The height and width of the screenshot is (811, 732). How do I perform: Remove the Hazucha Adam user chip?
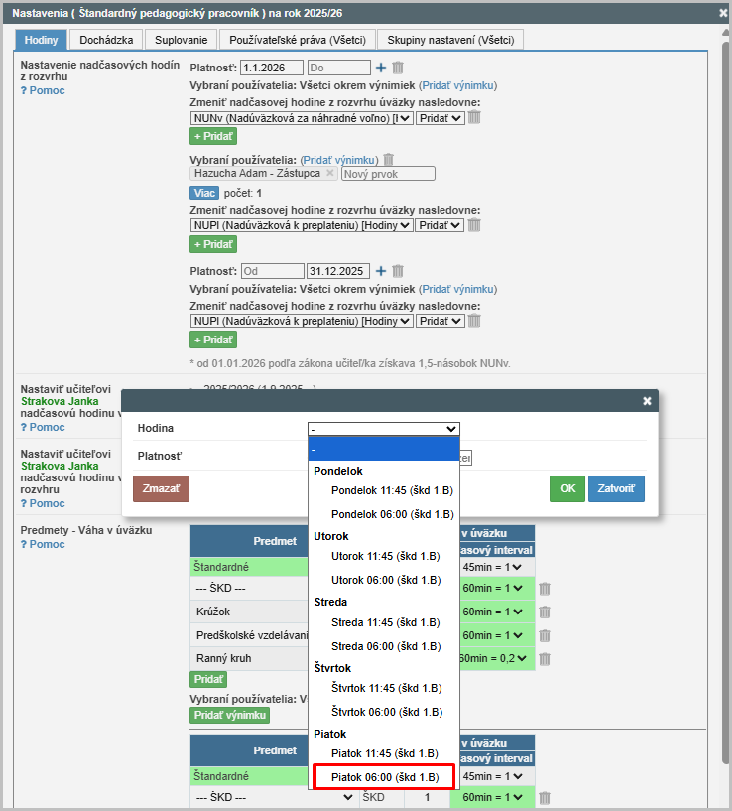[x=330, y=173]
